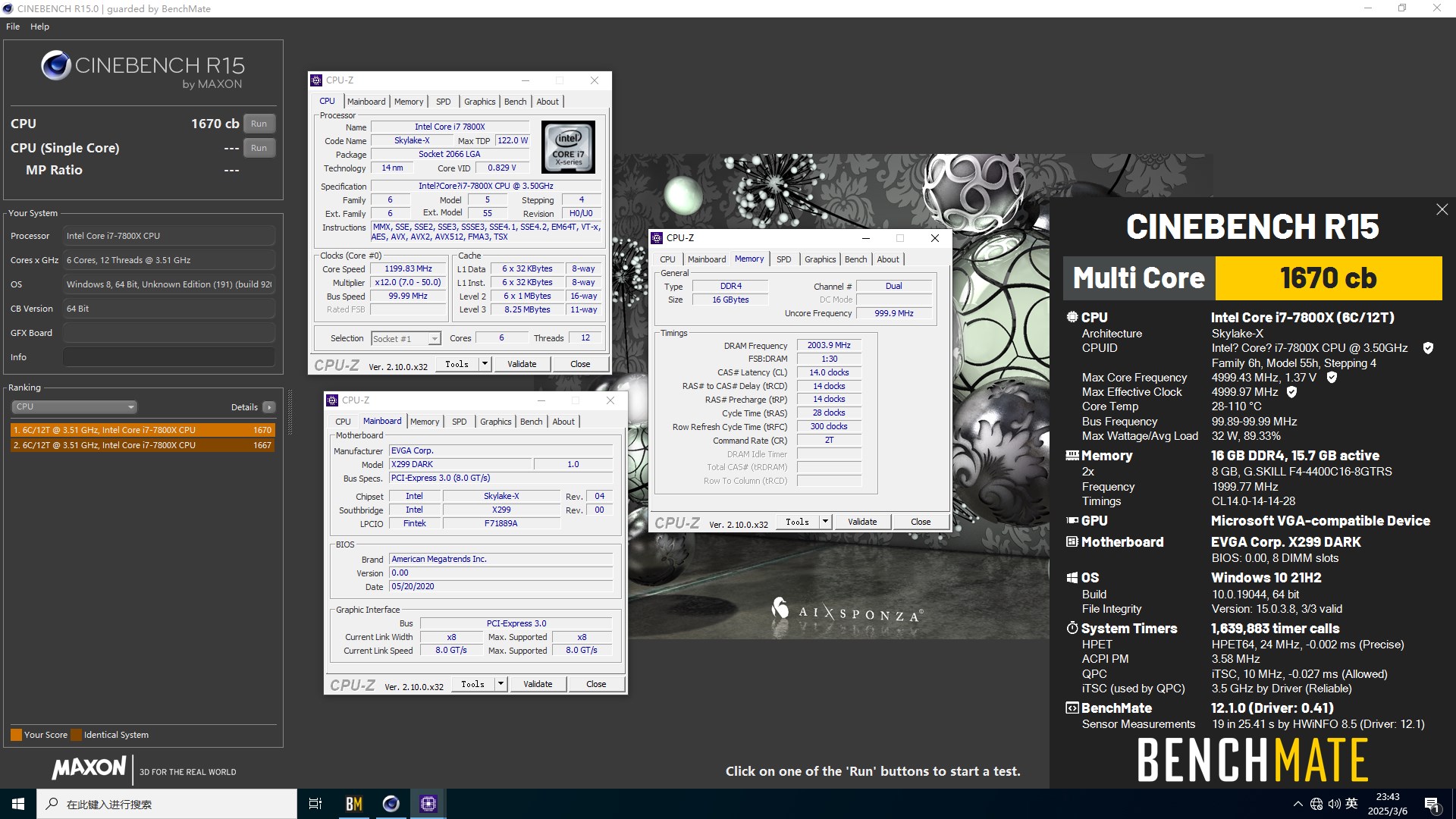1456x819 pixels.
Task: Click Tools button in CPU-Z Memory window
Action: click(797, 522)
